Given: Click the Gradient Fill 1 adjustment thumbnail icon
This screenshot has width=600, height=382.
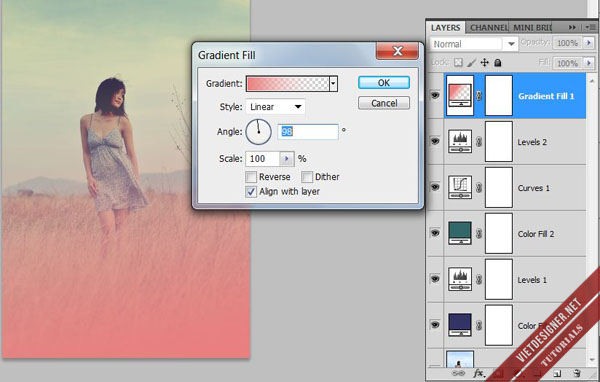Looking at the screenshot, I should 460,95.
